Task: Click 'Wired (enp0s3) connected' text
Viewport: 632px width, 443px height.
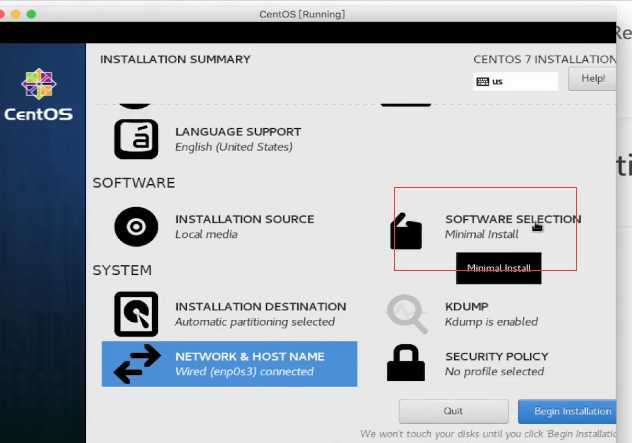Action: (x=244, y=371)
